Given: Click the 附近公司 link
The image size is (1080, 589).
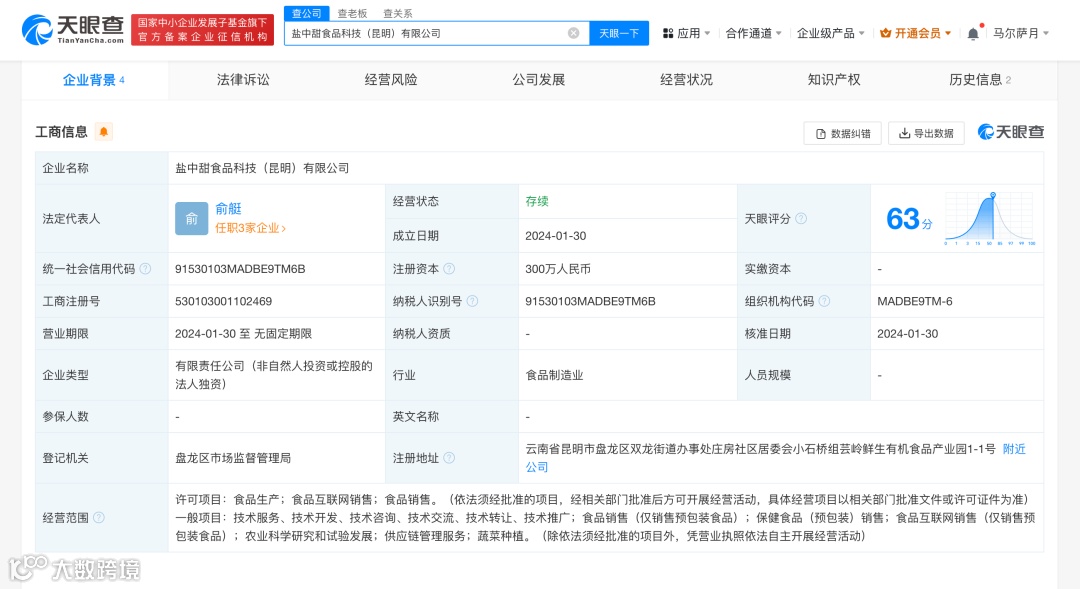Looking at the screenshot, I should coord(776,457).
